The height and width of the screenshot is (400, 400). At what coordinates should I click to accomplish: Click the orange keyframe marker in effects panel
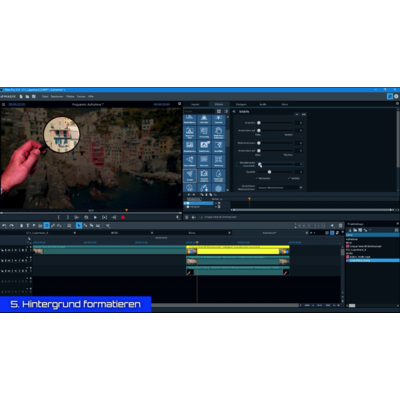point(249,199)
